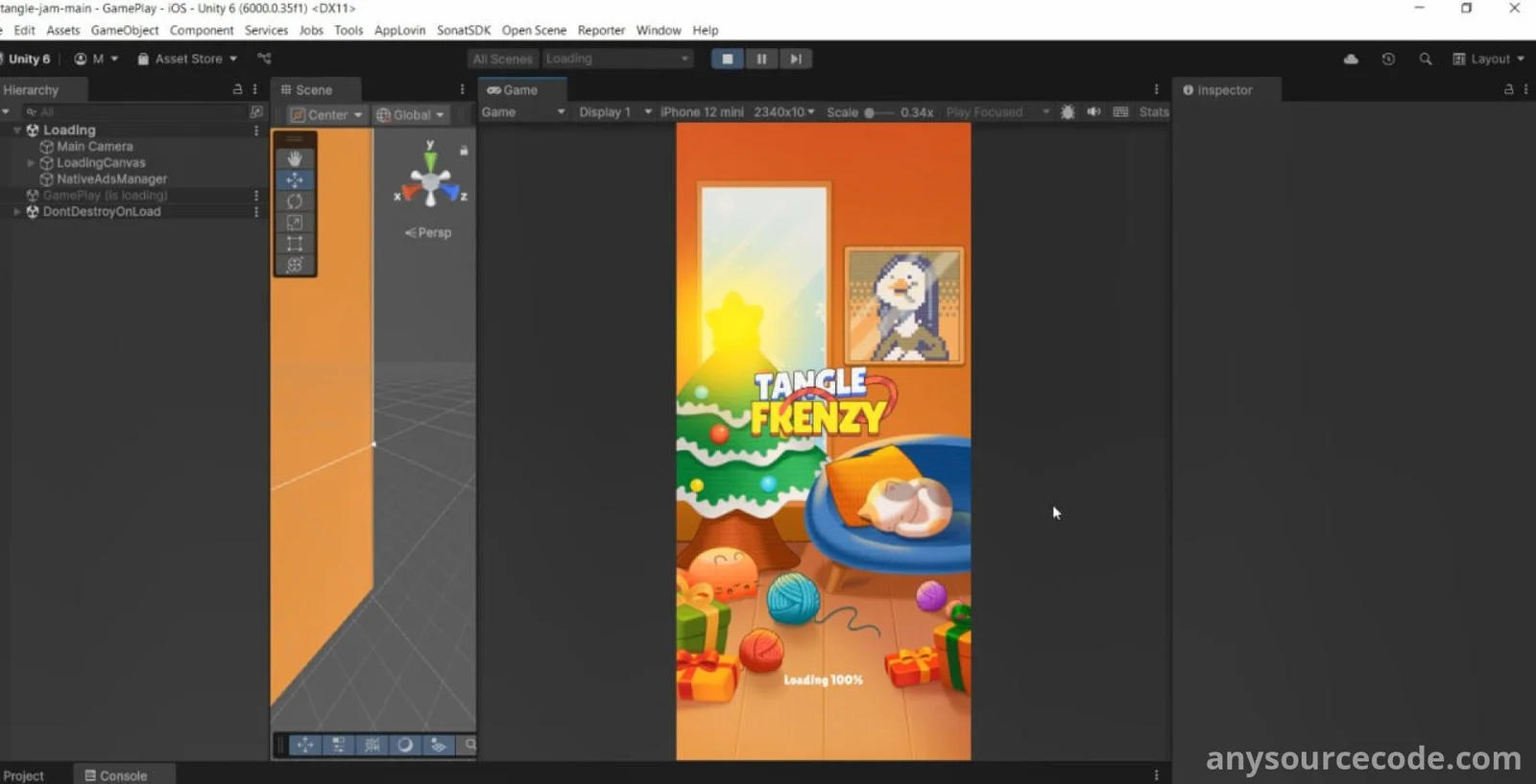Click the Stats button
The image size is (1536, 784).
point(1154,112)
